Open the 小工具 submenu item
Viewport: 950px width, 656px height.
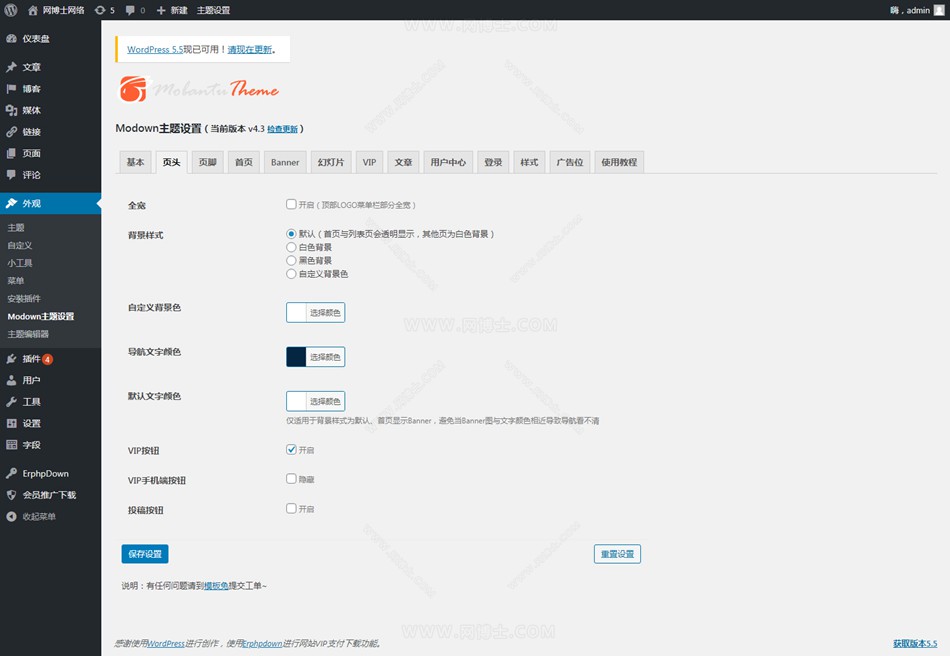20,263
